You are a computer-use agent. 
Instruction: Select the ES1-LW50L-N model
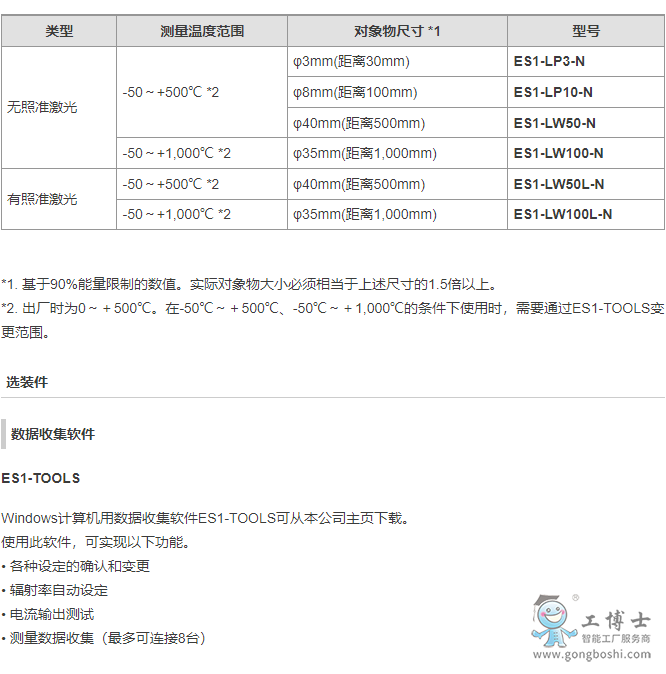pos(558,184)
